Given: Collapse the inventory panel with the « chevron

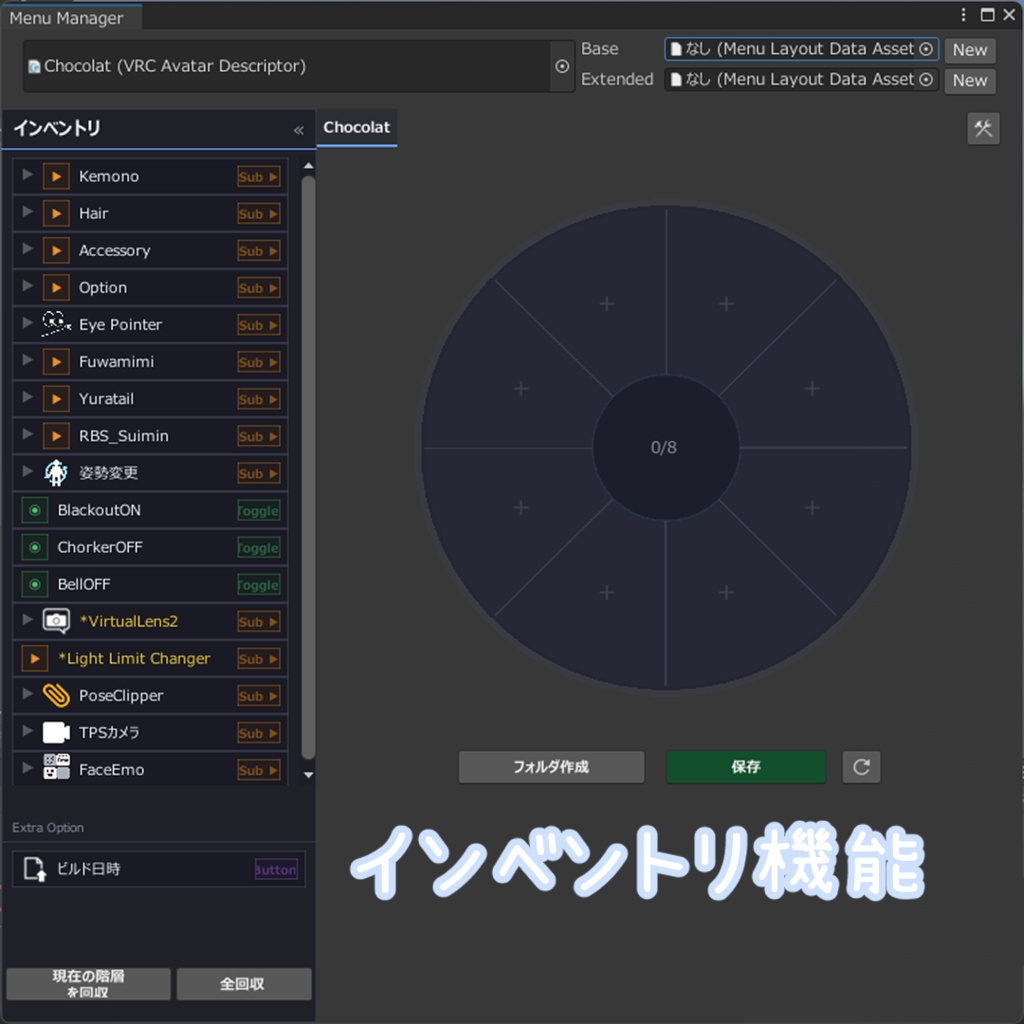Looking at the screenshot, I should [297, 129].
